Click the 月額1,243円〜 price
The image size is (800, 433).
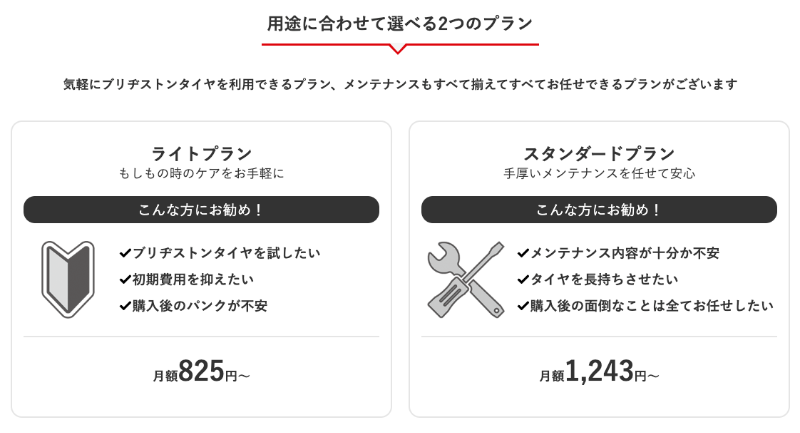(599, 373)
